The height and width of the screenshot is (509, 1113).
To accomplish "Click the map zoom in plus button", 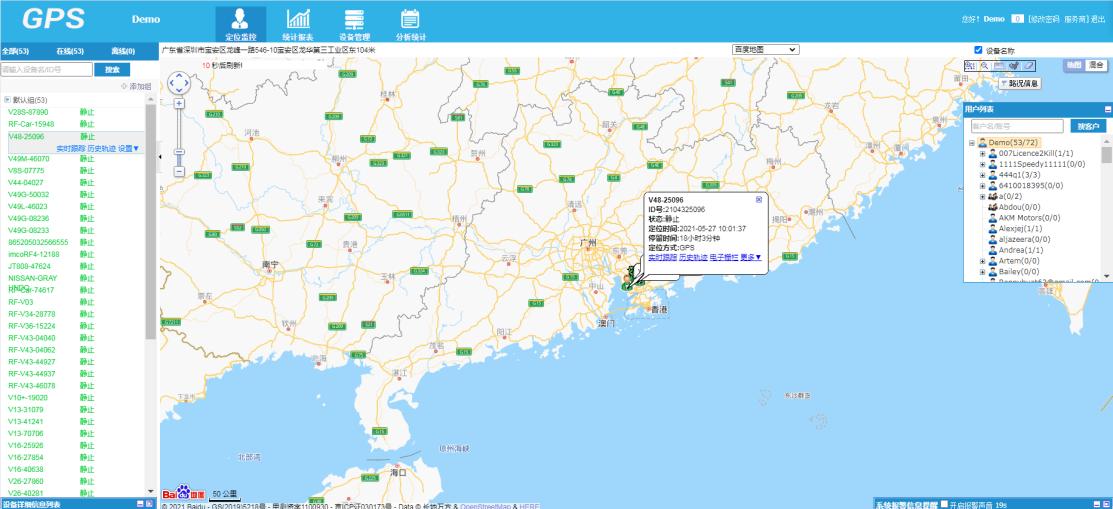I will 179,103.
